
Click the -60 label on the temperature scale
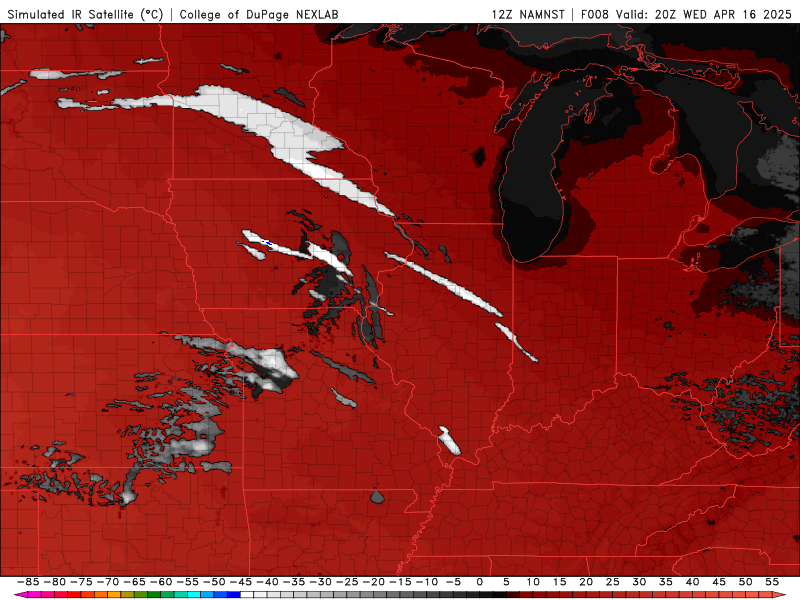[161, 582]
